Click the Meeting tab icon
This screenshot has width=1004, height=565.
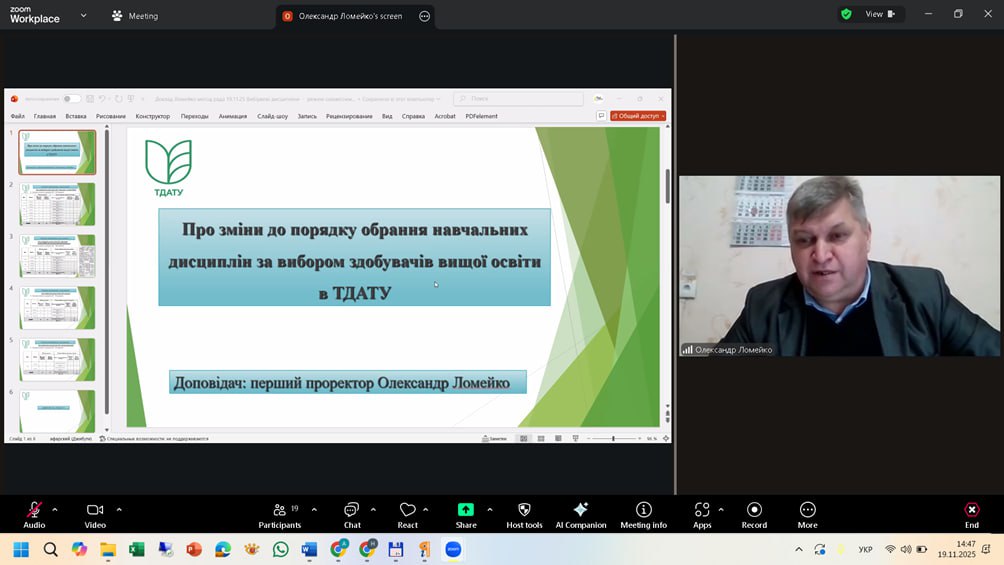[x=117, y=16]
